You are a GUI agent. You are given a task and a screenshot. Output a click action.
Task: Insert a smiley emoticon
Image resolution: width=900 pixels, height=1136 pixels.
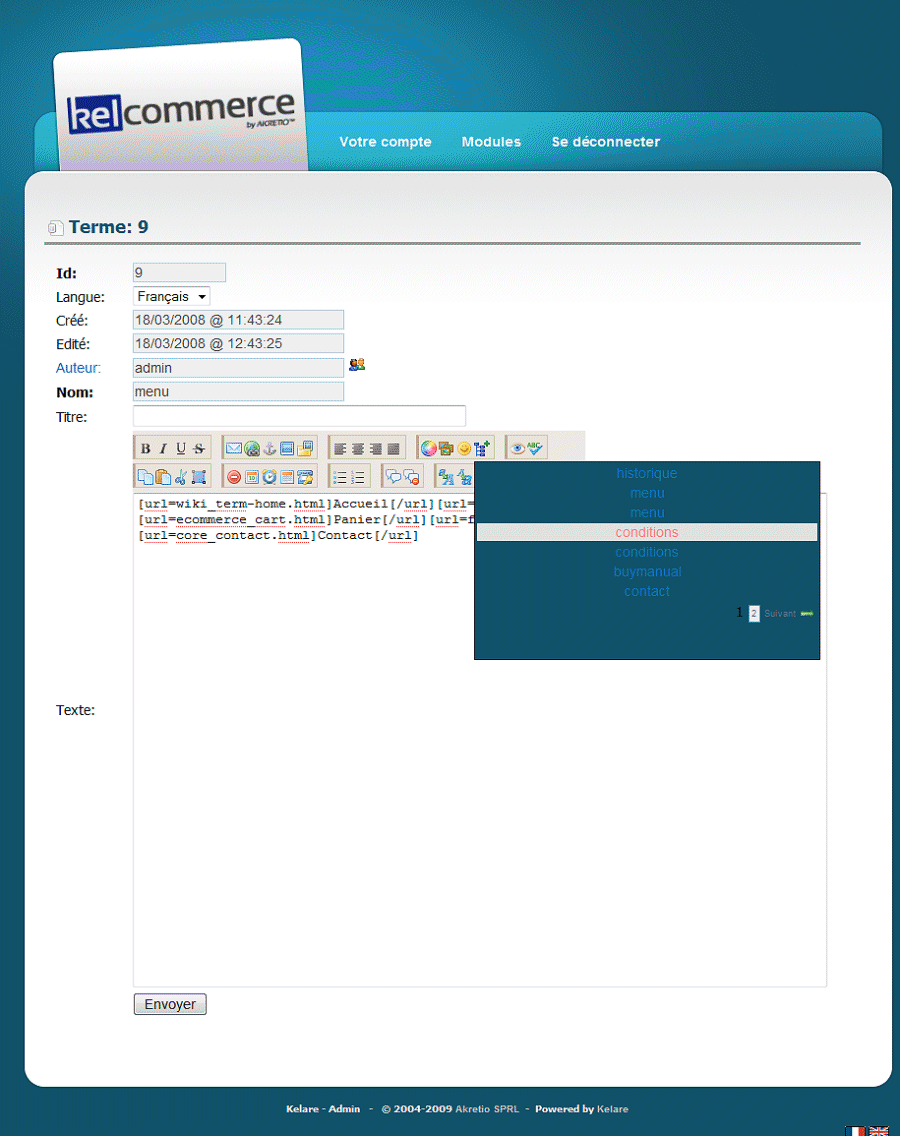(464, 449)
